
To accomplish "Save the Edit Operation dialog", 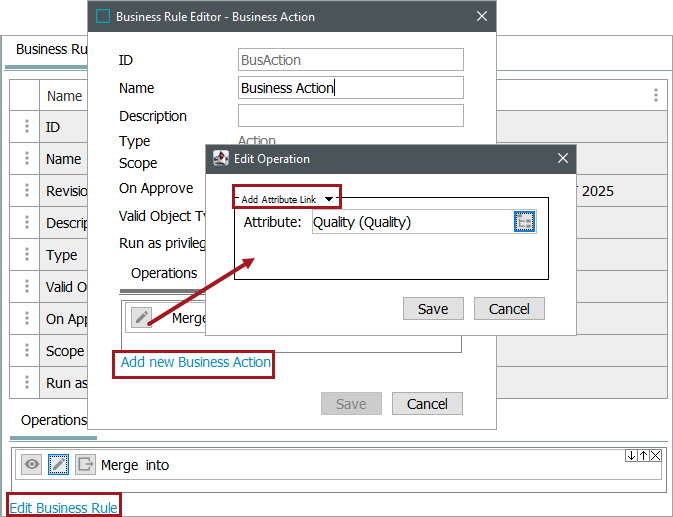I will [x=433, y=309].
